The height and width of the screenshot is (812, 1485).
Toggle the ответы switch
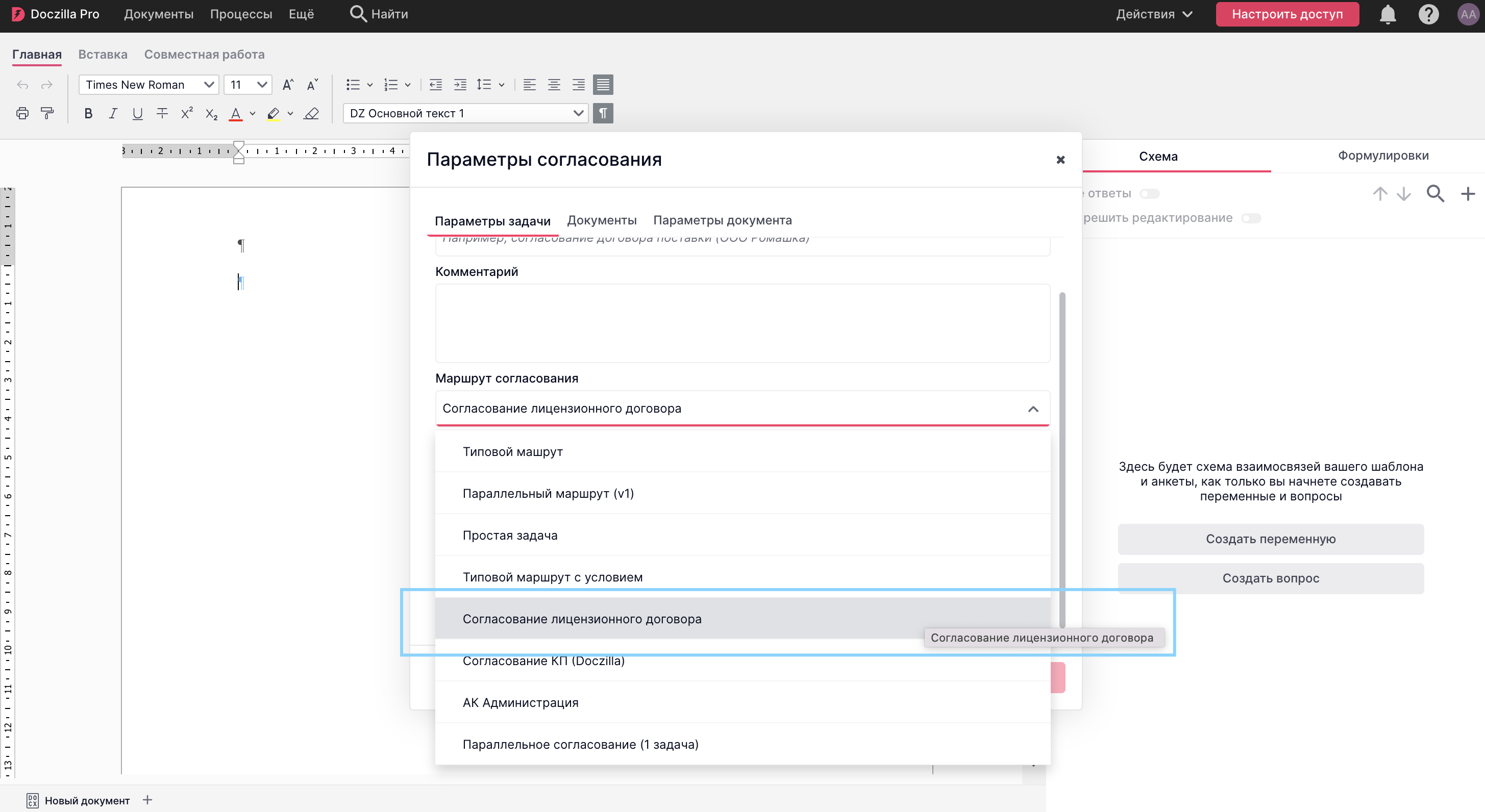(1149, 194)
